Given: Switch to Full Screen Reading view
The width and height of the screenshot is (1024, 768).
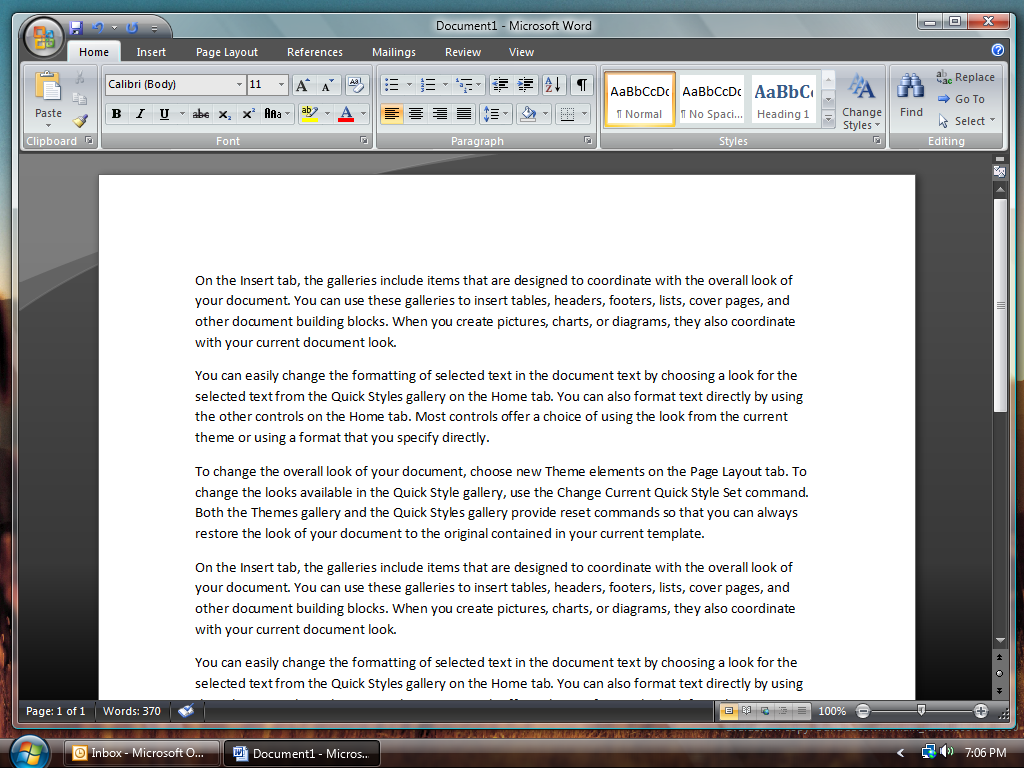Looking at the screenshot, I should [x=746, y=711].
